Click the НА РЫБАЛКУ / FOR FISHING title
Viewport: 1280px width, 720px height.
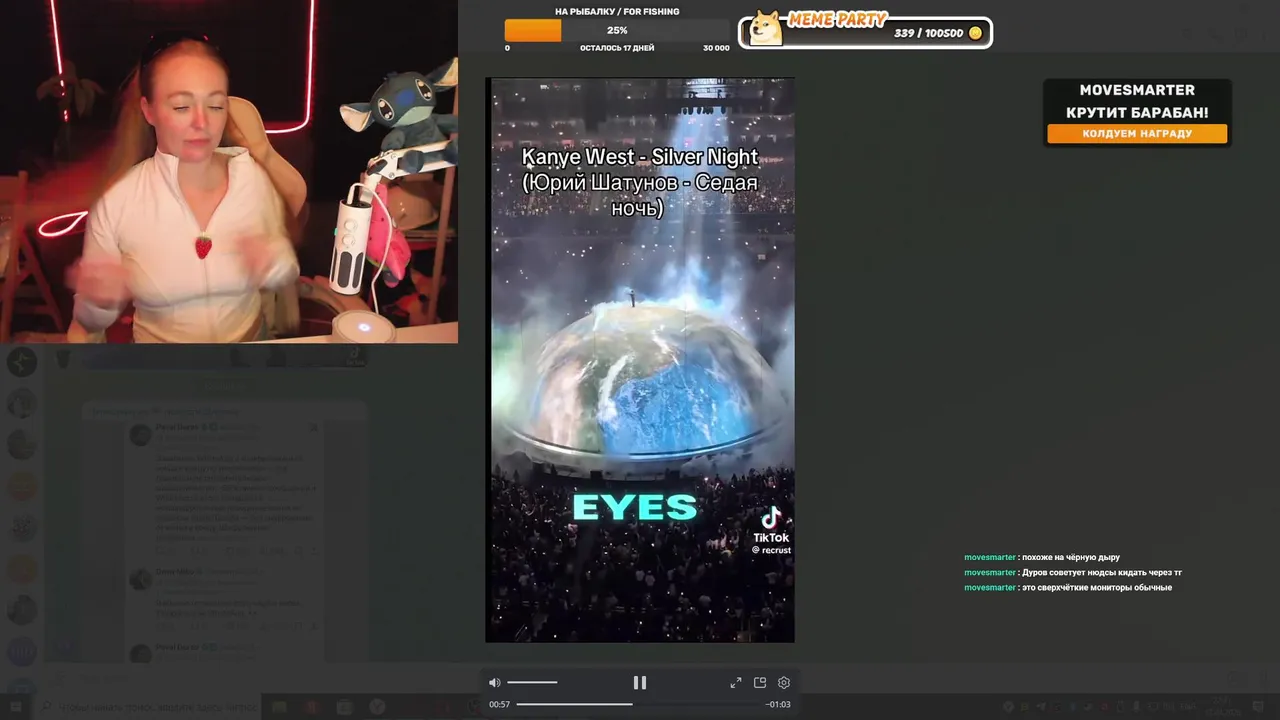tap(617, 12)
